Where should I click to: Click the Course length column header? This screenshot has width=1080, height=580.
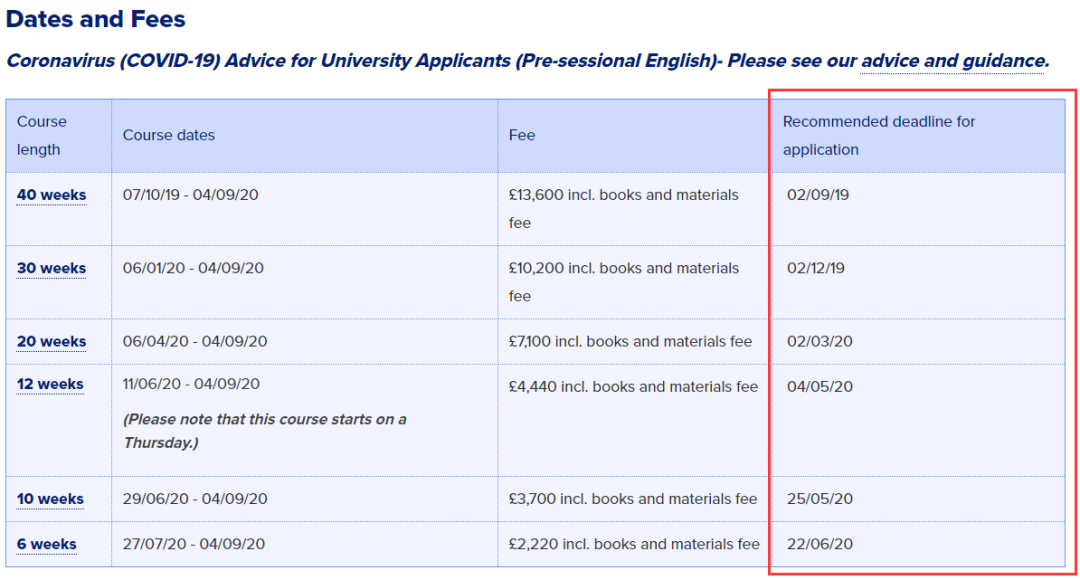coord(59,136)
